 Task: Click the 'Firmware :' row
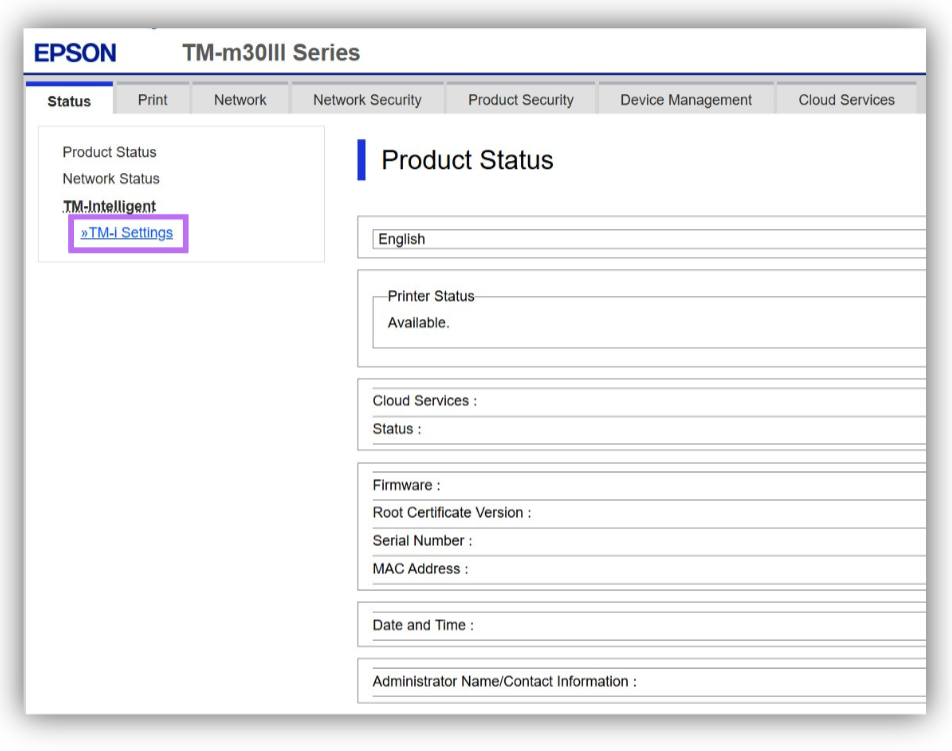(x=649, y=485)
